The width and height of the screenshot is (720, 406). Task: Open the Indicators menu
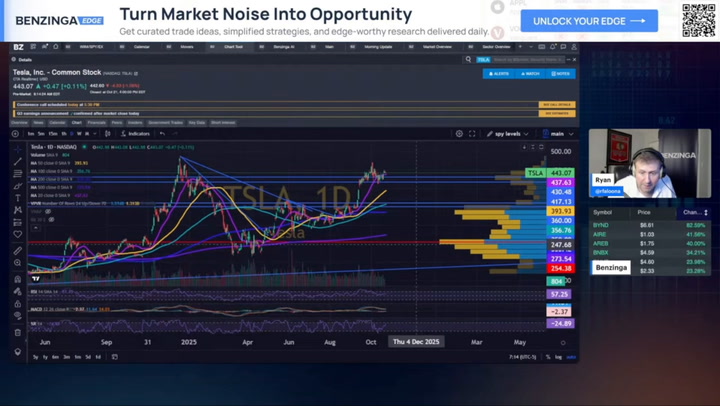[x=134, y=134]
